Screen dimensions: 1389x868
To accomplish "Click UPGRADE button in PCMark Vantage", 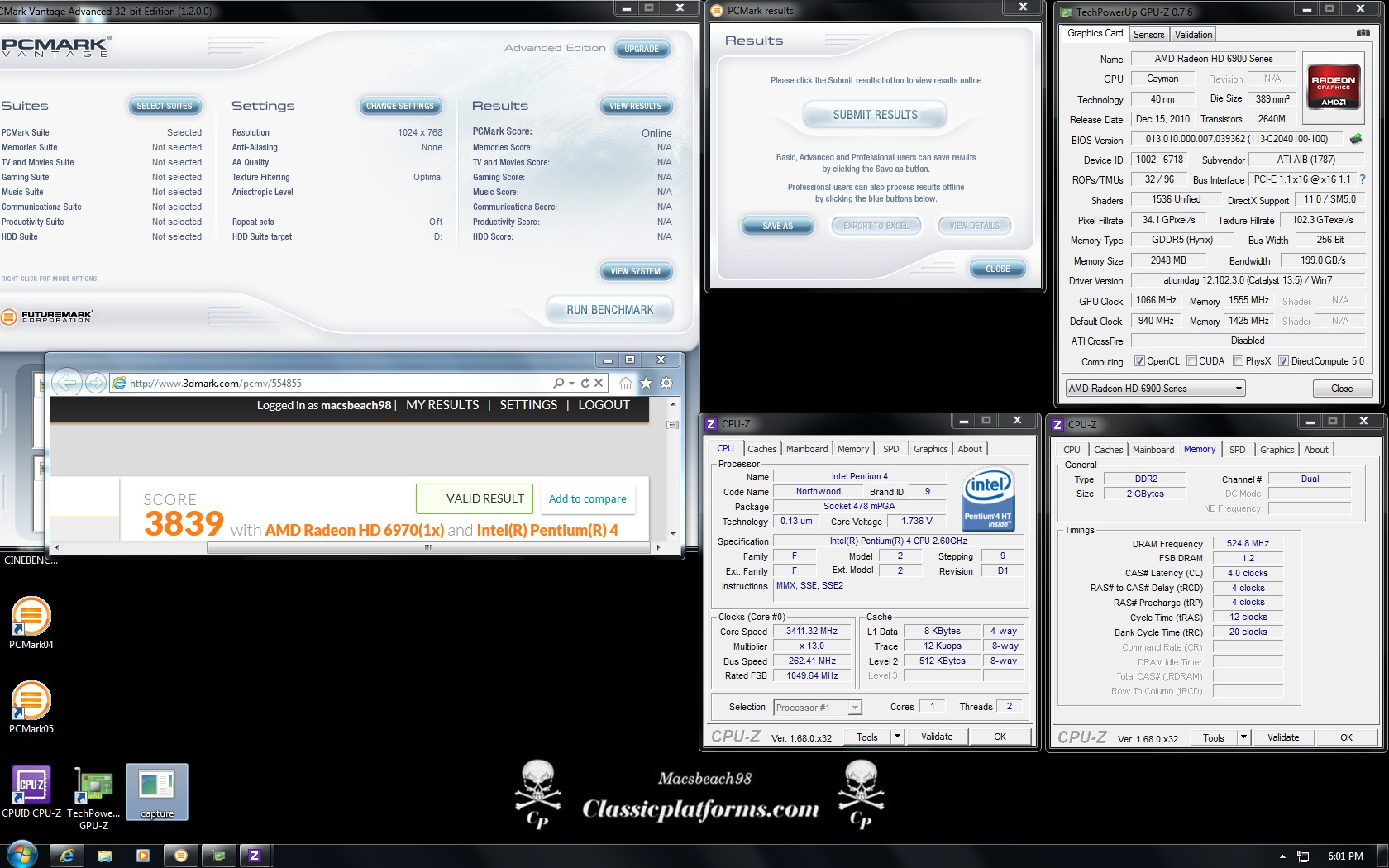I will (x=642, y=49).
